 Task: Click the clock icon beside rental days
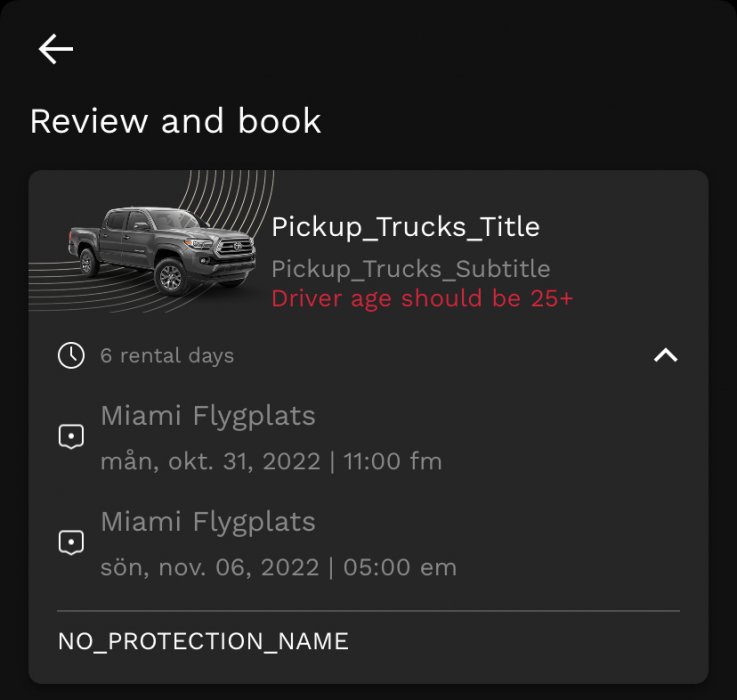71,355
